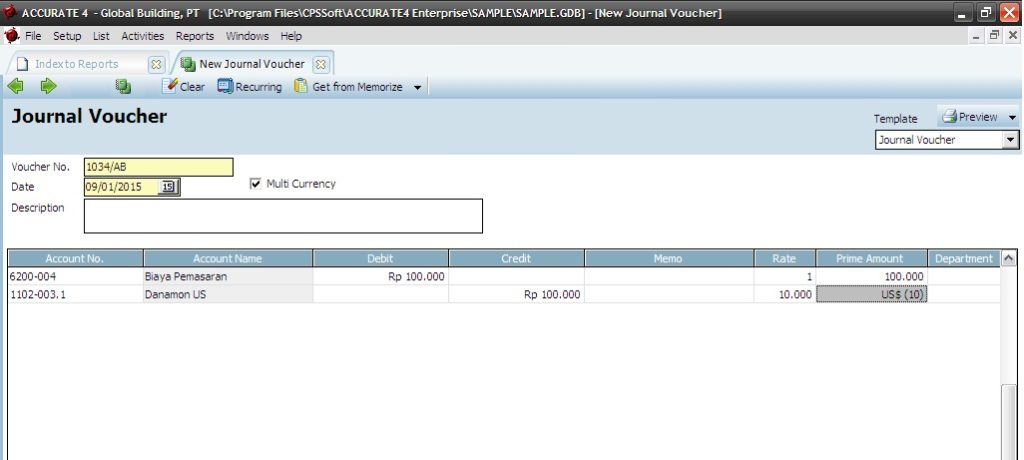Click the Prime Amount cell US$ (10)

pos(871,294)
